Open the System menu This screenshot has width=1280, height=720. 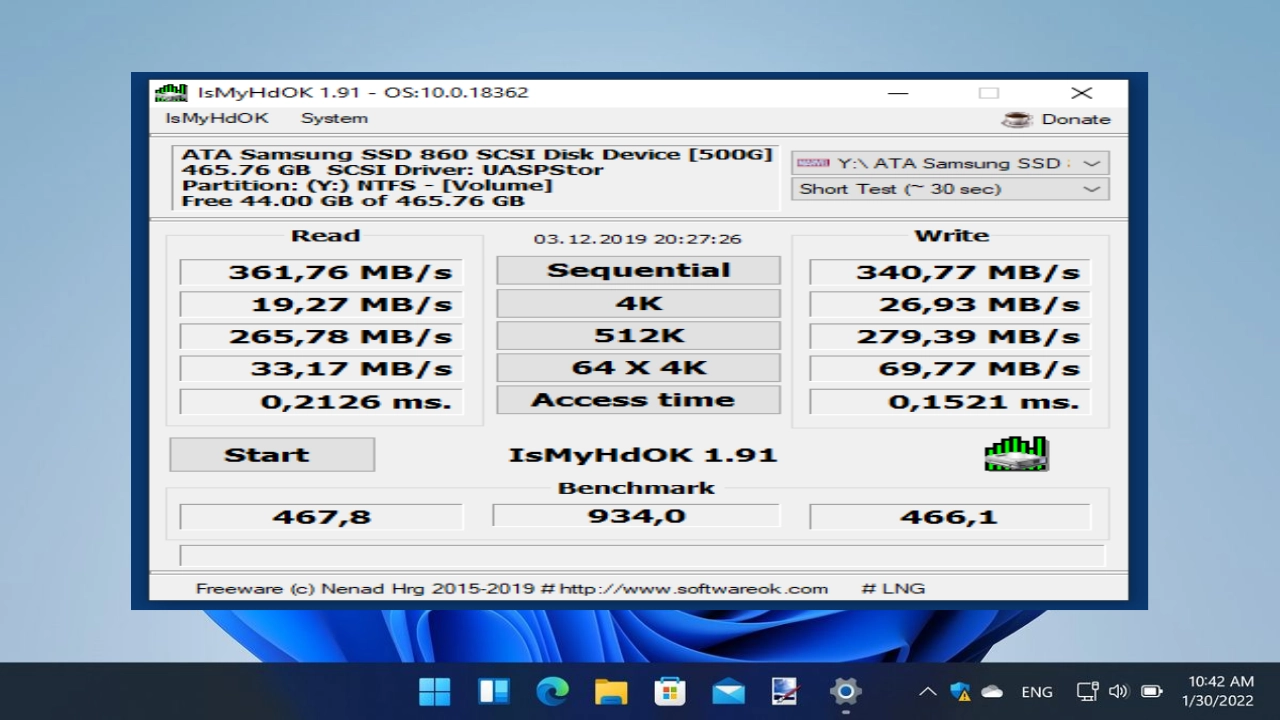(x=334, y=118)
